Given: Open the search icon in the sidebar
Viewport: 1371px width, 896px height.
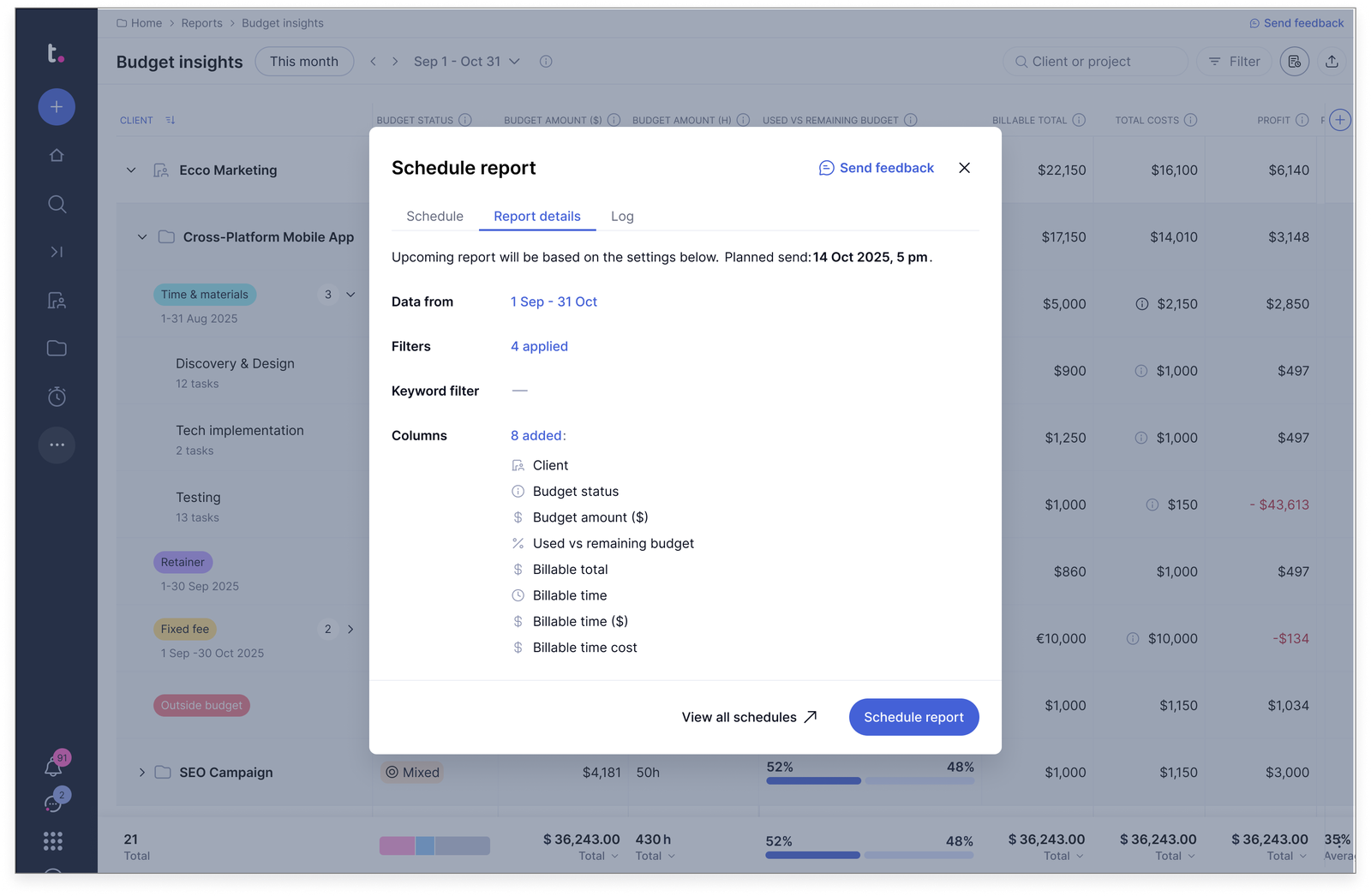Looking at the screenshot, I should [x=57, y=204].
